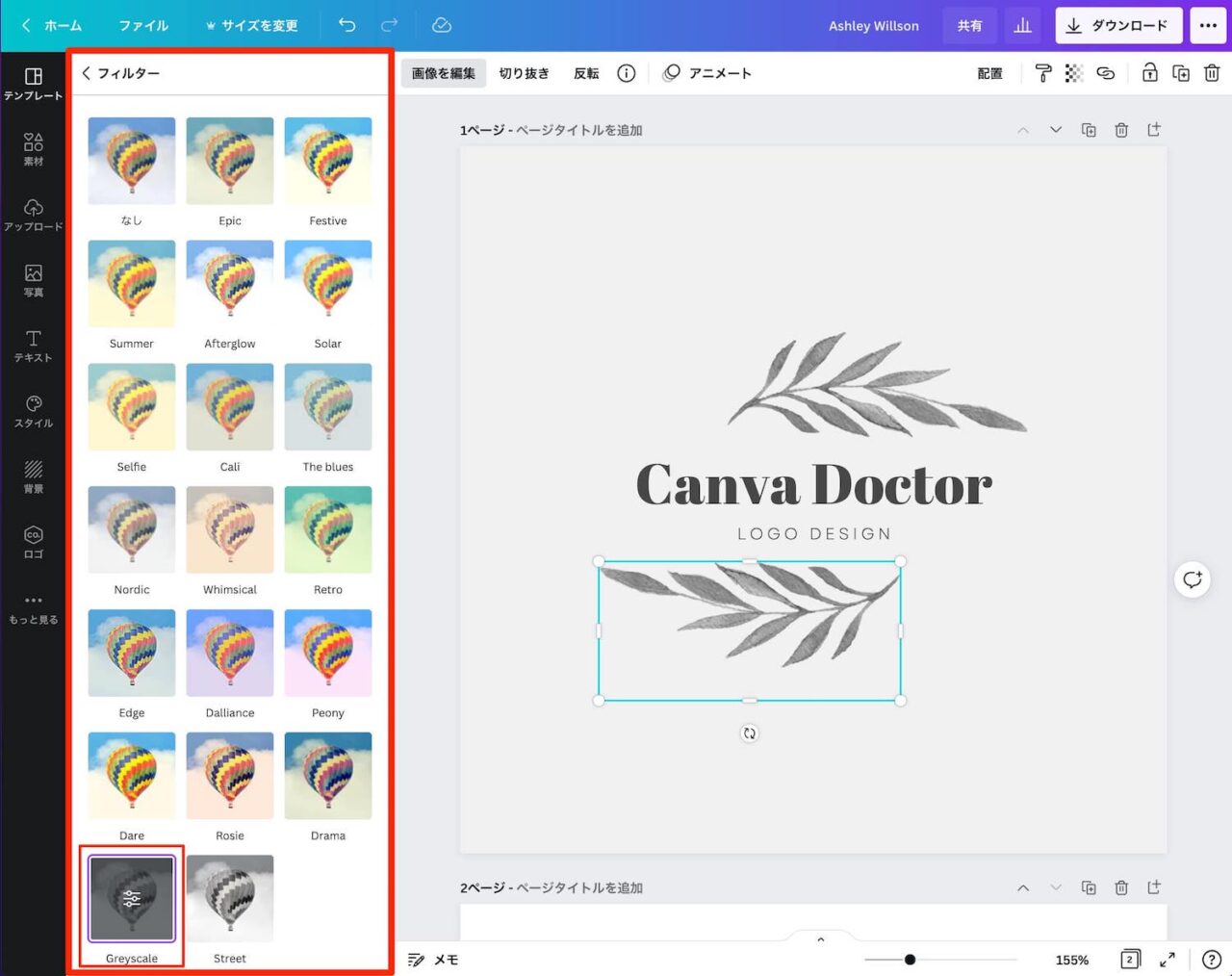Click the copy style paint roller icon
The image size is (1232, 976).
1043,73
